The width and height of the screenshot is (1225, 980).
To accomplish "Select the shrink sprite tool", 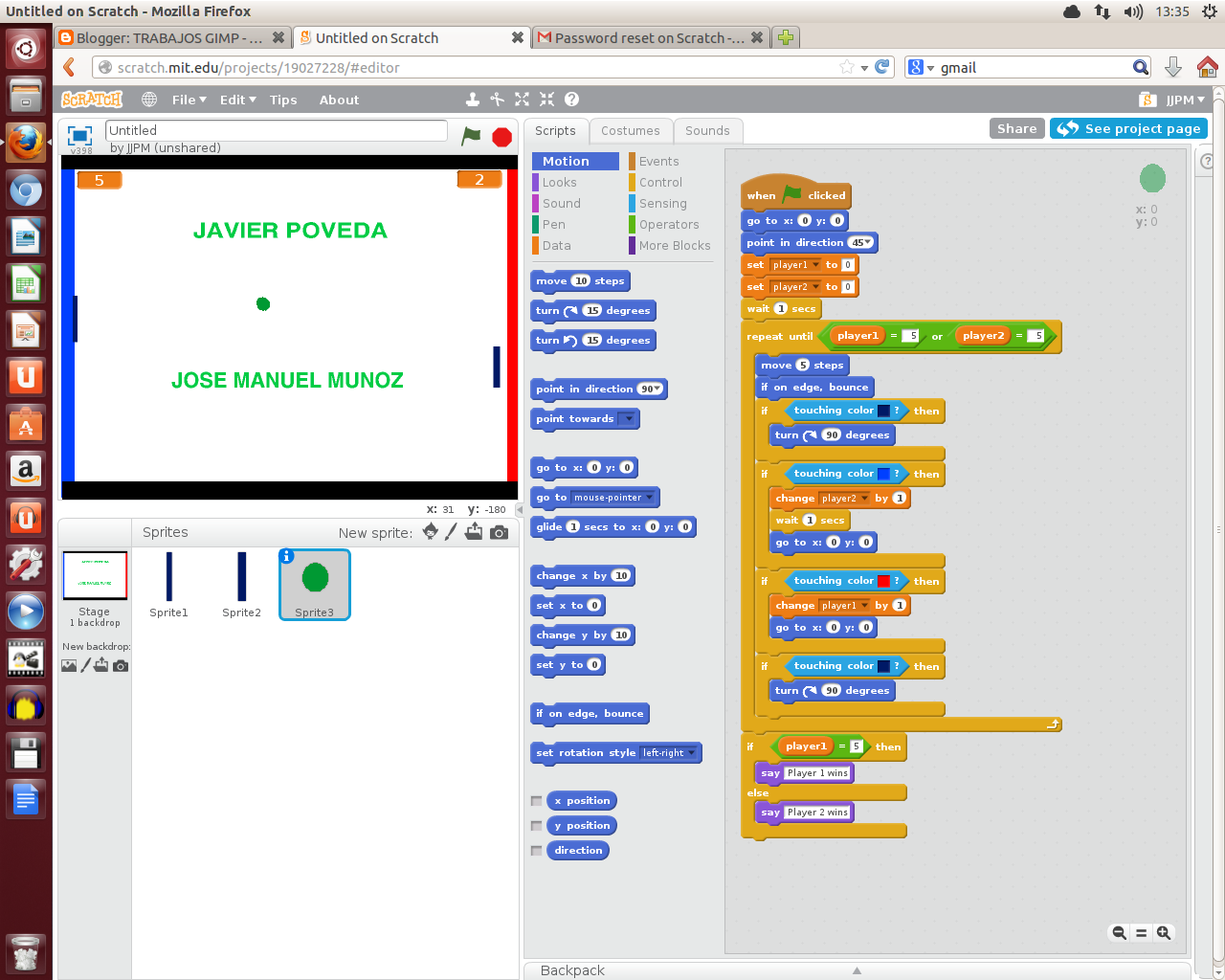I will click(x=546, y=99).
